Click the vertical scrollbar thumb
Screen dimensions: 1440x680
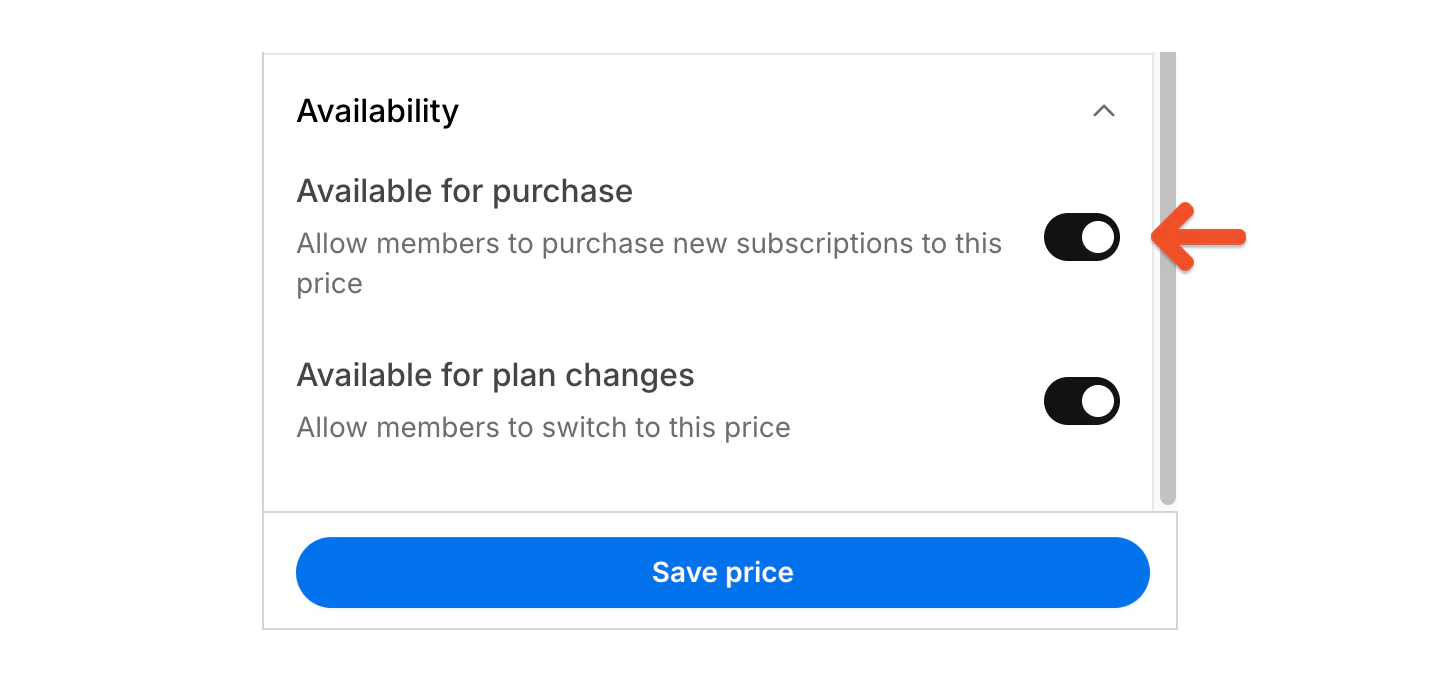pos(1168,278)
